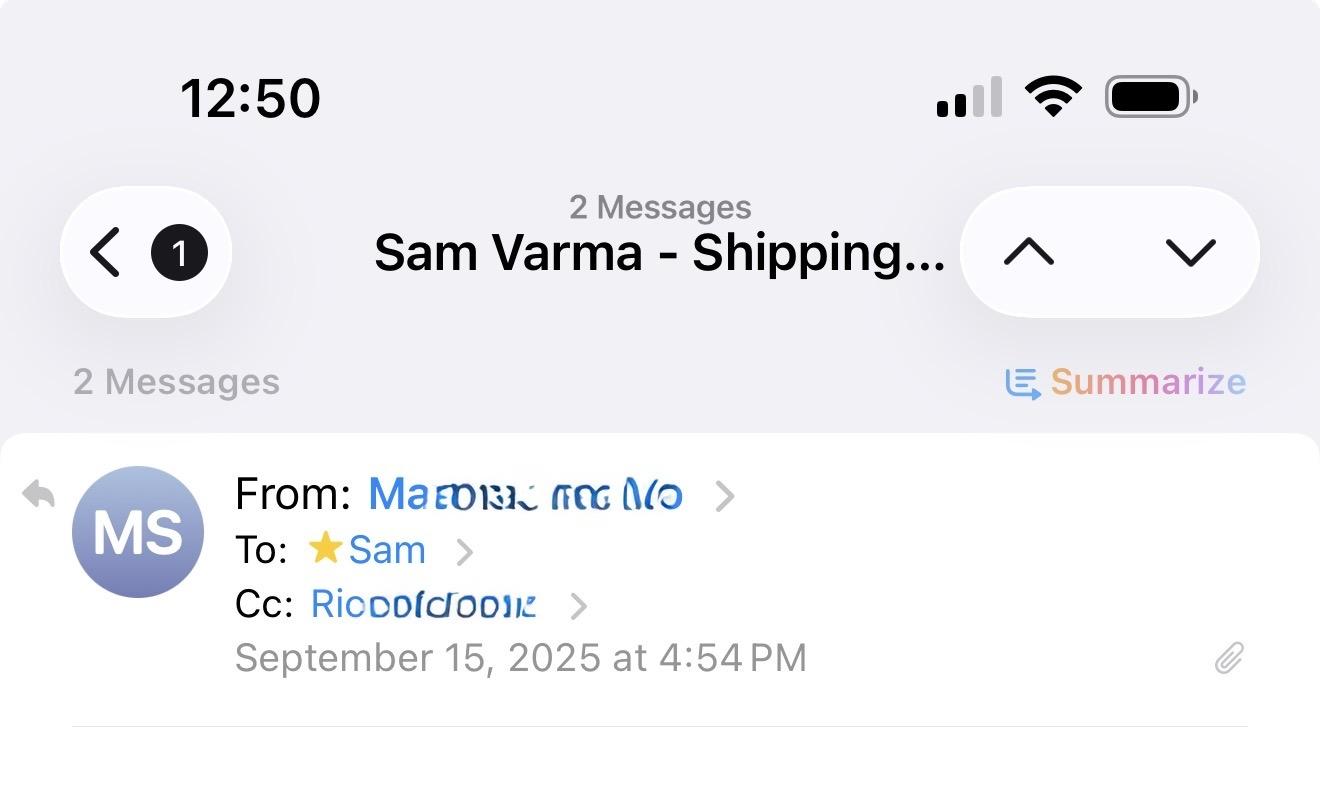Tap the MS sender avatar
Screen dimensions: 1320x788
[138, 532]
